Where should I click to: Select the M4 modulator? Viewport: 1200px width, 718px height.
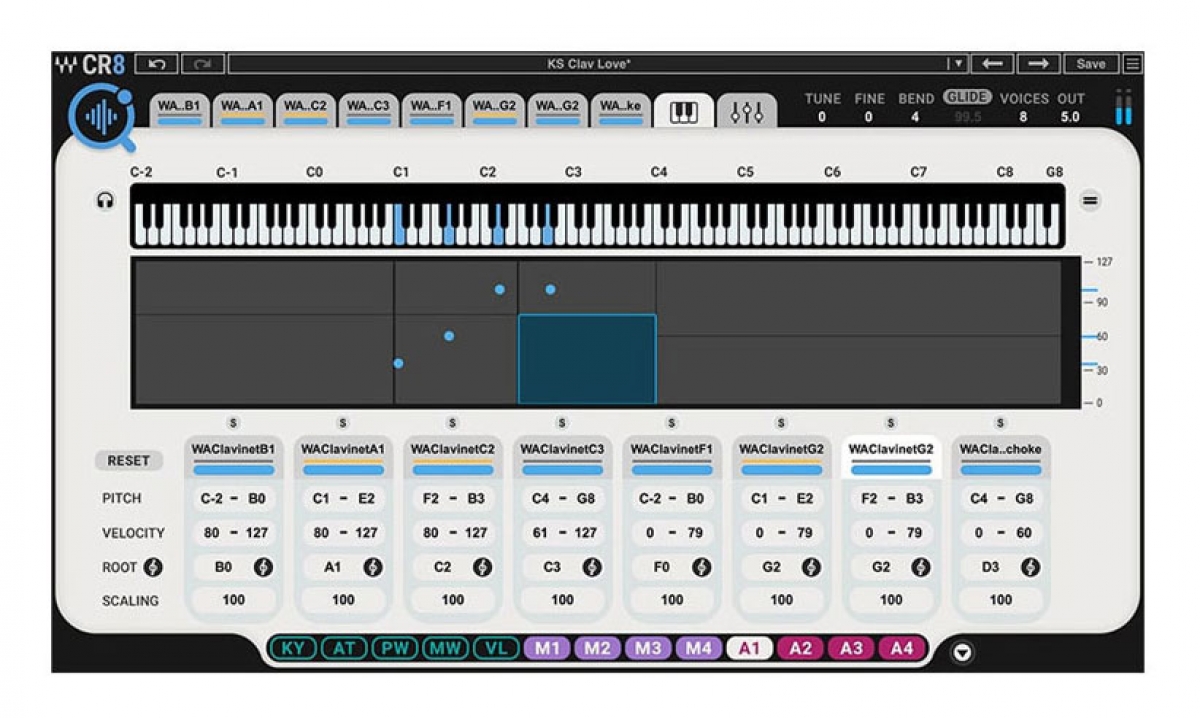pos(699,648)
